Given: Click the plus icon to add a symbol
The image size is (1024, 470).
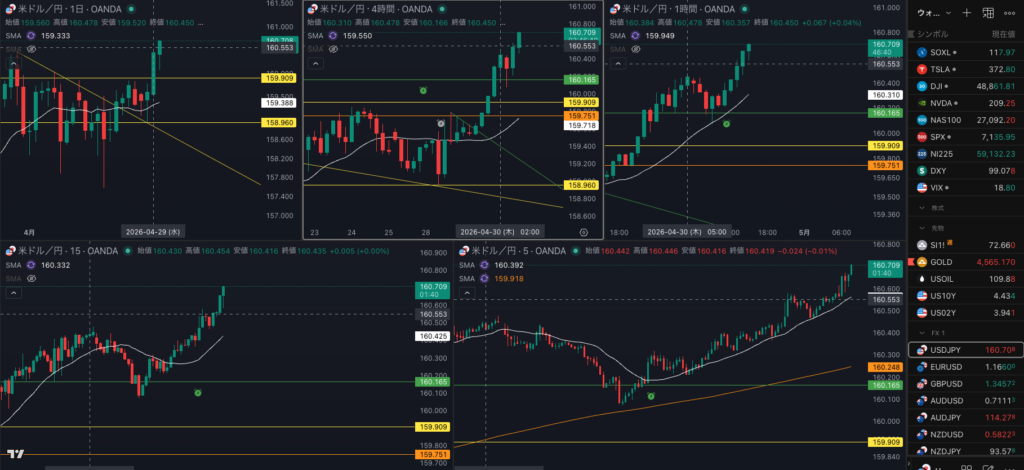Looking at the screenshot, I should click(x=966, y=13).
